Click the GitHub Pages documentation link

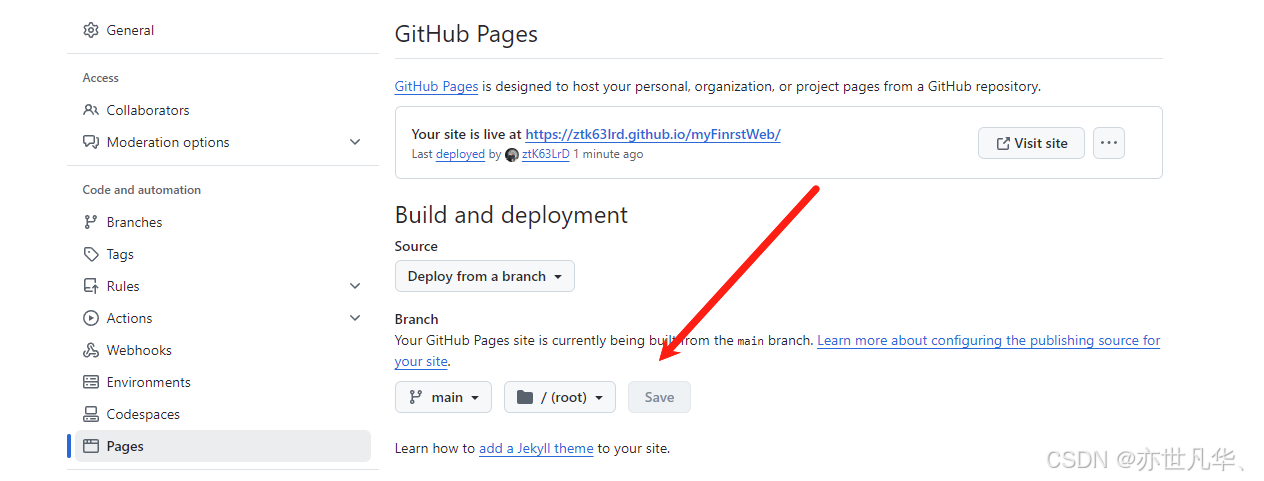click(436, 86)
